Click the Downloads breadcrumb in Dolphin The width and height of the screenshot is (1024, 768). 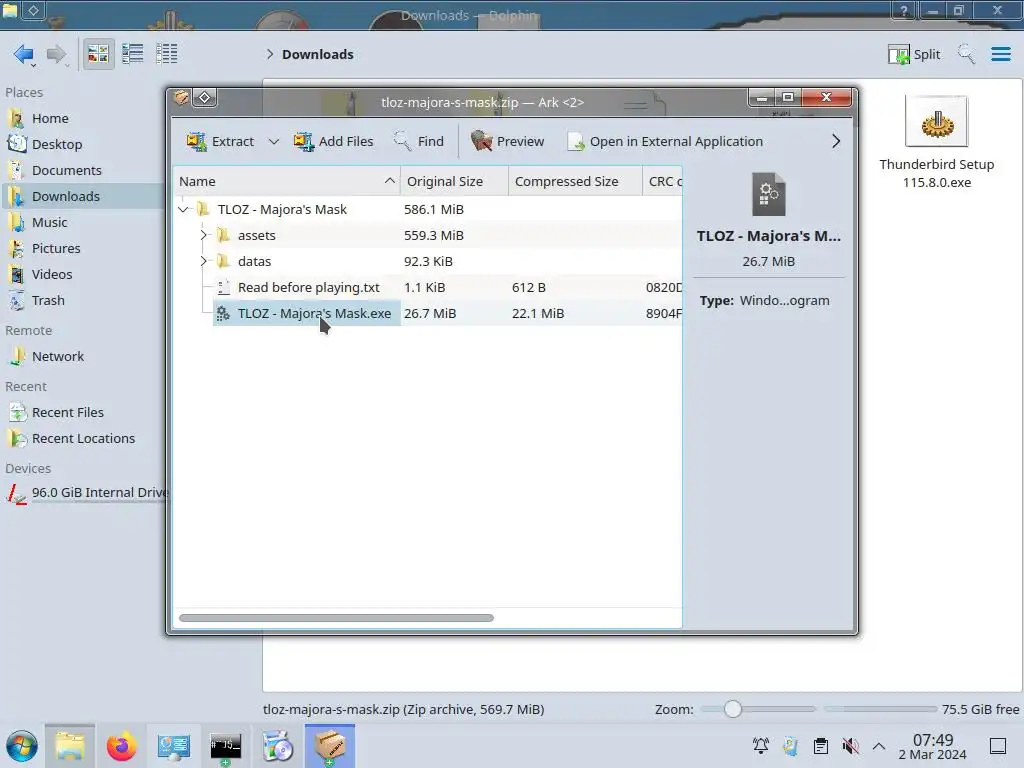click(x=318, y=54)
